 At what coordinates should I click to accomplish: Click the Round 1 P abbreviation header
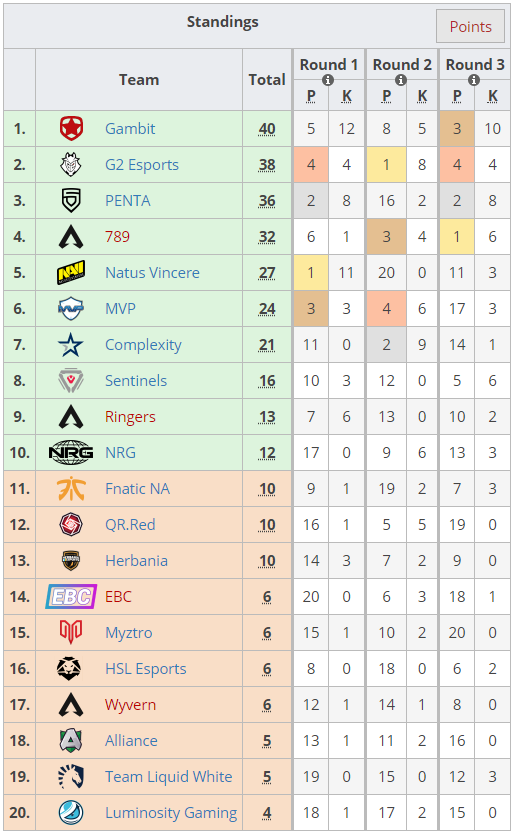pos(311,96)
